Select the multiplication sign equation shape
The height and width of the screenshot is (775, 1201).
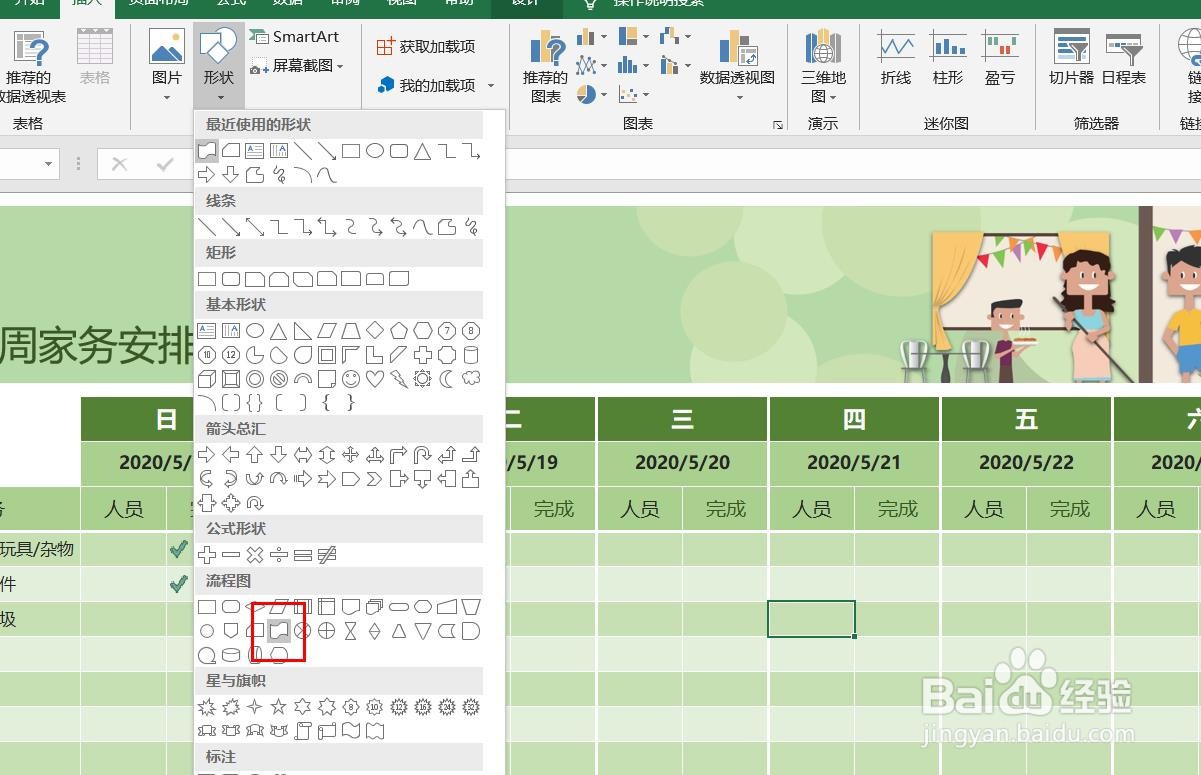(255, 555)
